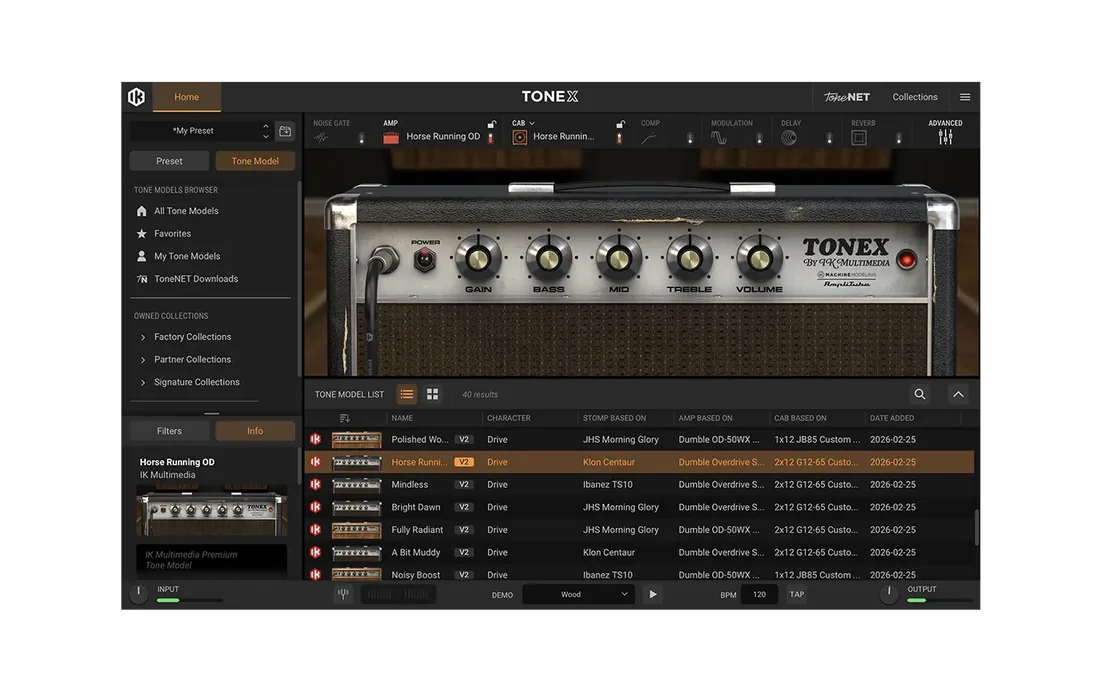This screenshot has height=690, width=1100.
Task: Click the IK badge on the Bright Dawn row
Action: 316,507
